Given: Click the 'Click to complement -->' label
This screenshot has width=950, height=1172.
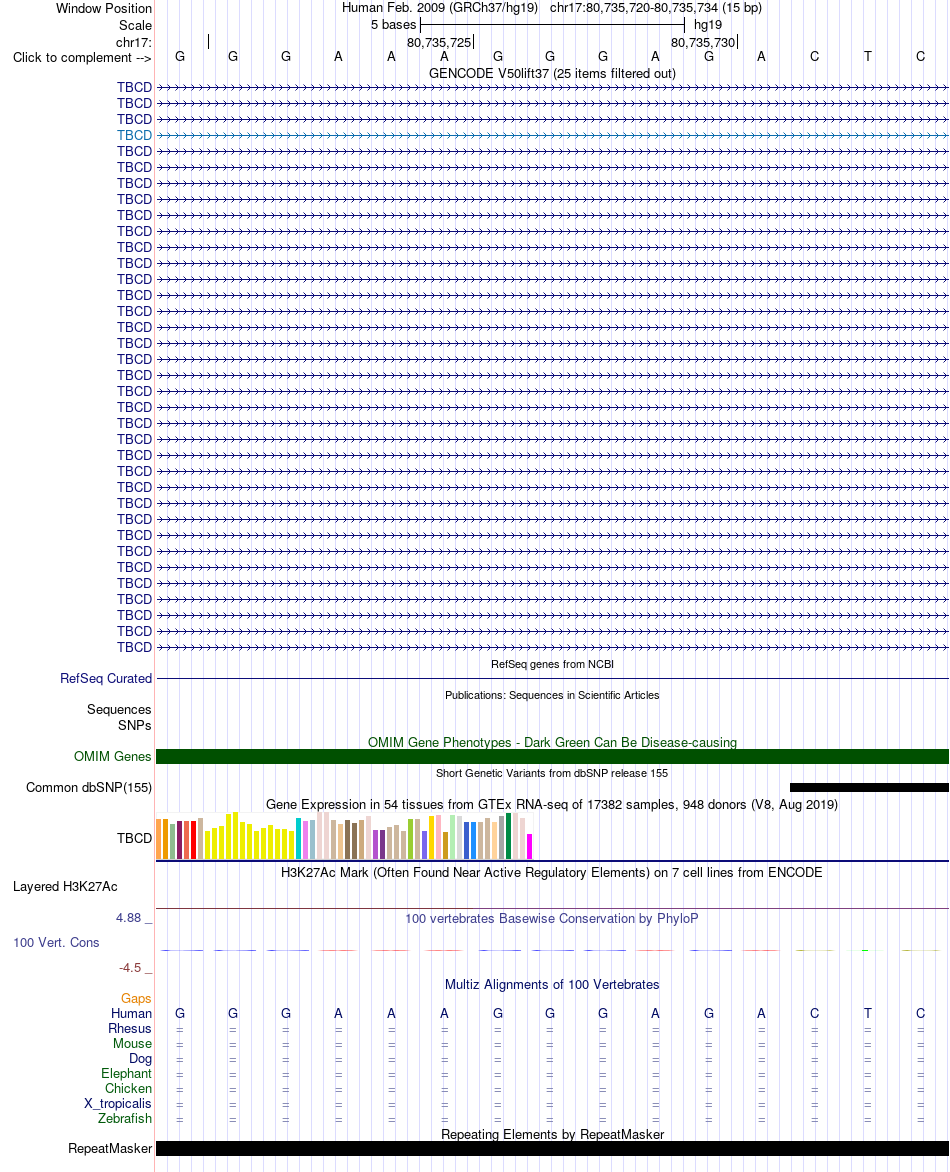Looking at the screenshot, I should coord(81,58).
